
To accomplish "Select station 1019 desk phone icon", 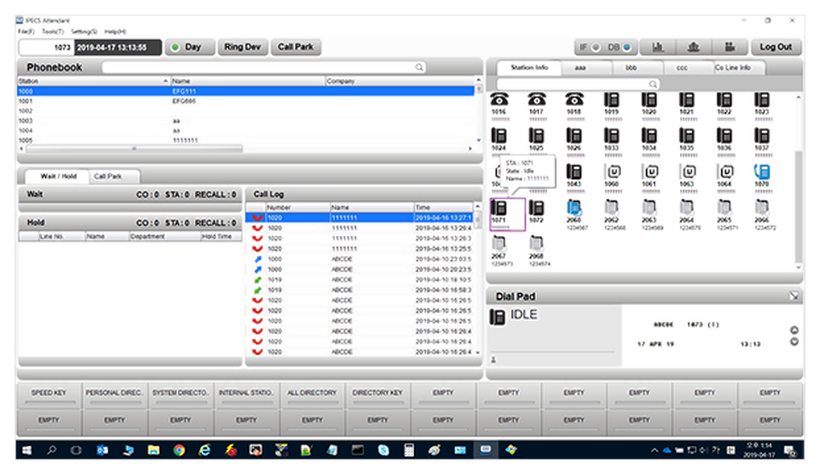I will [x=611, y=99].
